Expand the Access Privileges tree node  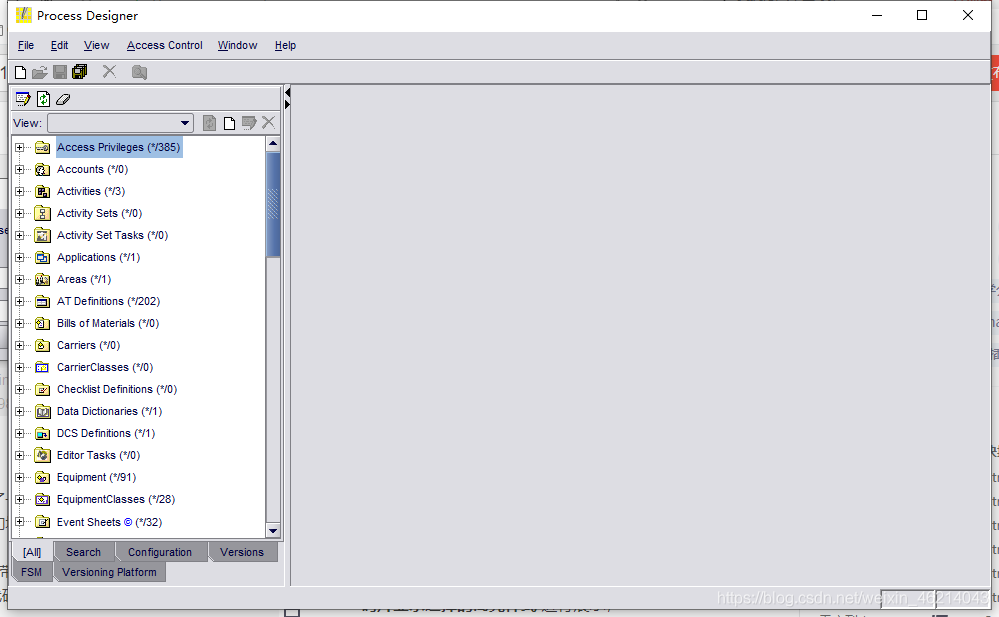(x=21, y=147)
